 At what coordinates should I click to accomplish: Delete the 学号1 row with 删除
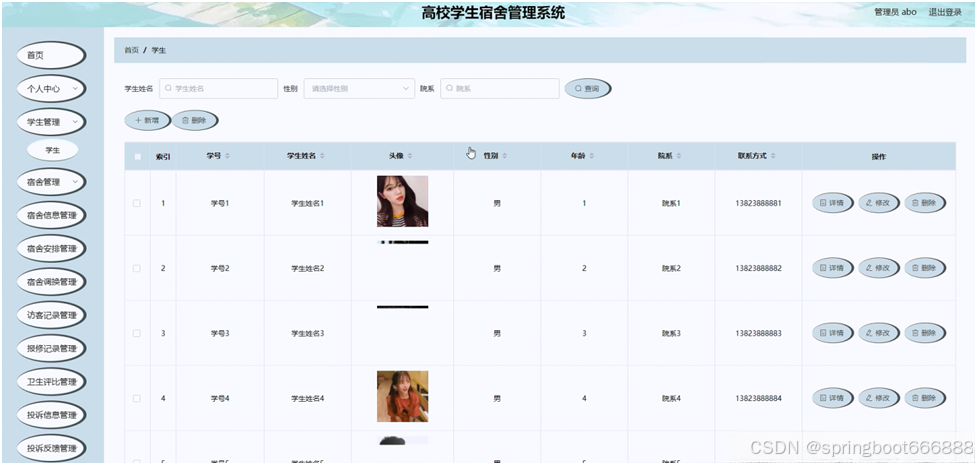(925, 203)
